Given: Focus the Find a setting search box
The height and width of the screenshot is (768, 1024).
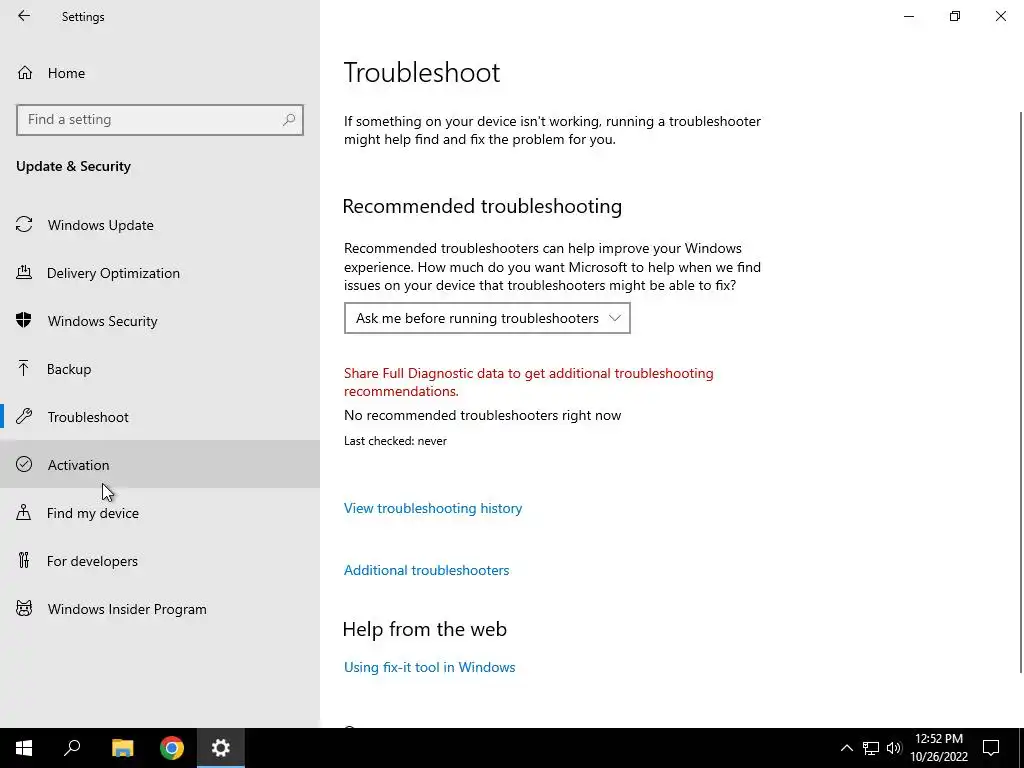Looking at the screenshot, I should pos(160,120).
